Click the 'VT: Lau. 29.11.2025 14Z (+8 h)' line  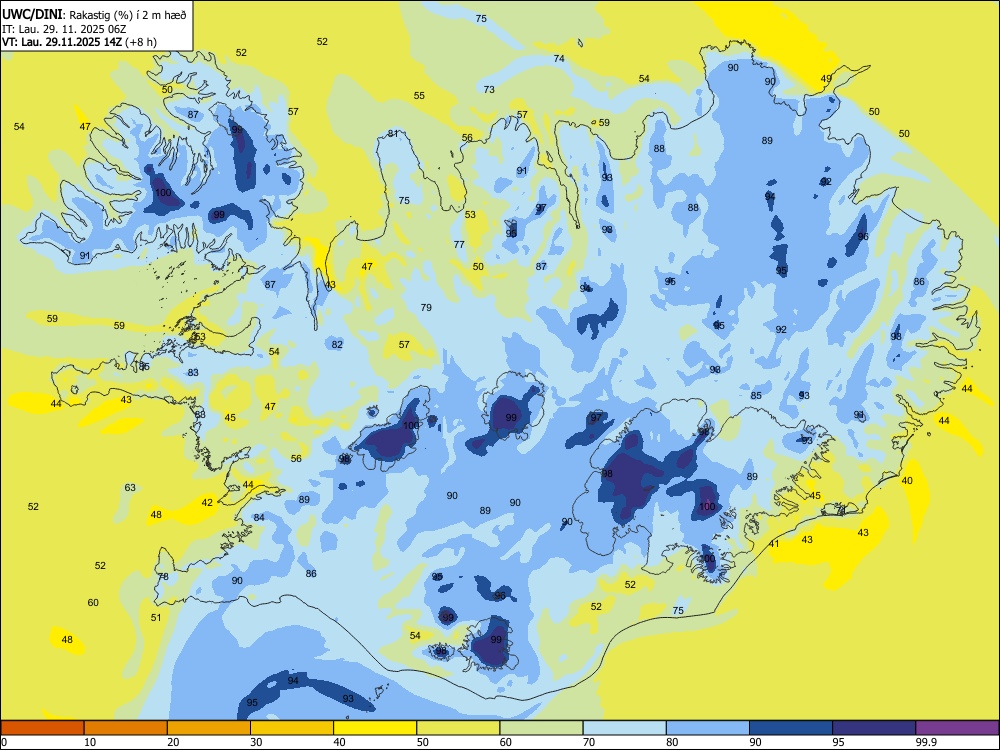point(79,42)
